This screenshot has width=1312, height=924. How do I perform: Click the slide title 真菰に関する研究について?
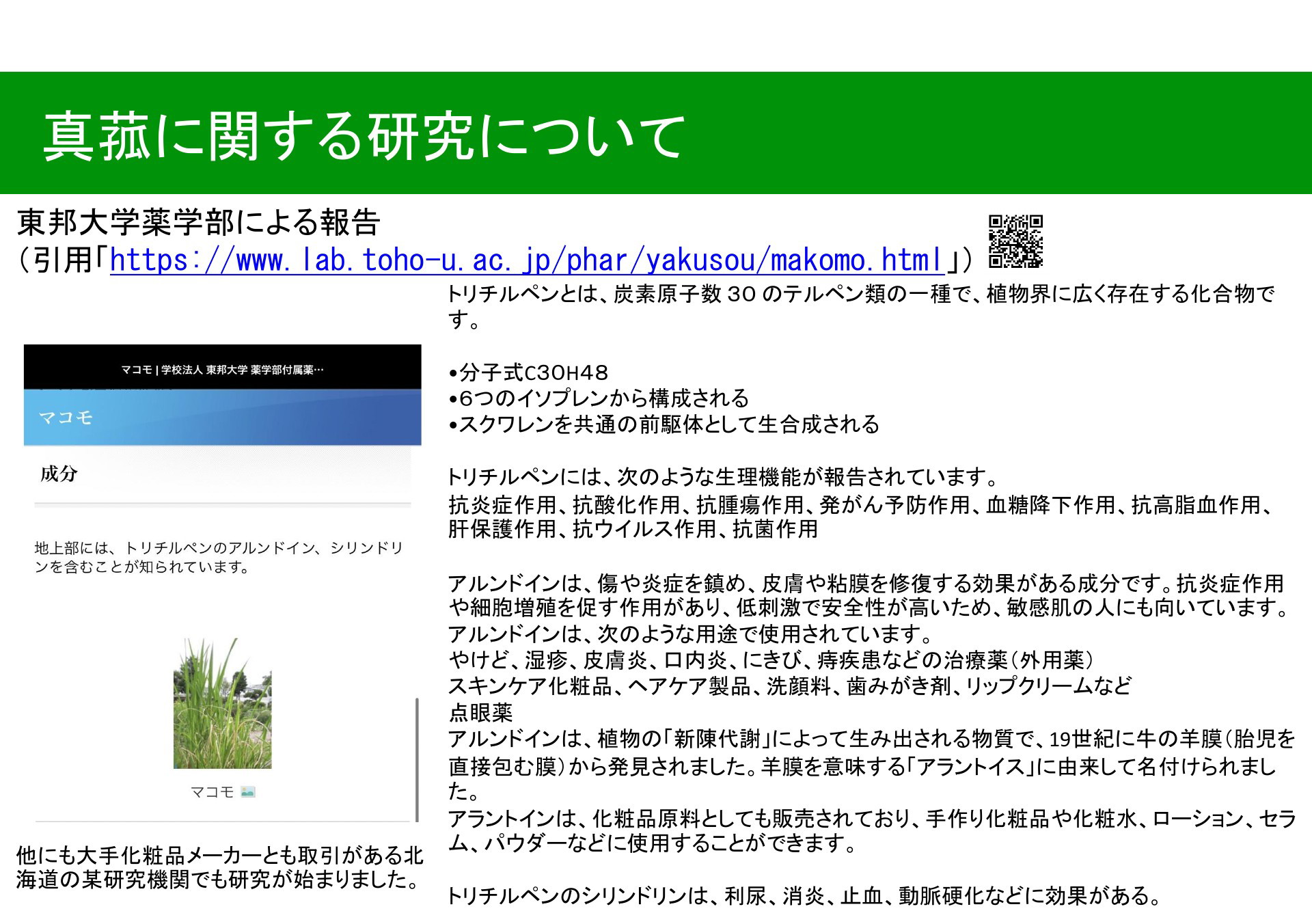[364, 137]
